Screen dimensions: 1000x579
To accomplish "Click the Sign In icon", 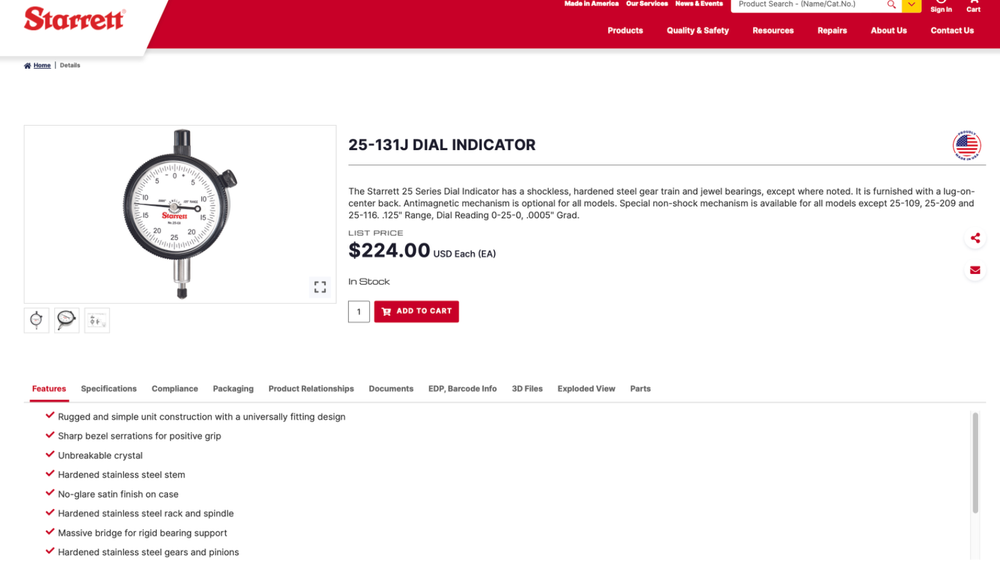I will [x=941, y=5].
